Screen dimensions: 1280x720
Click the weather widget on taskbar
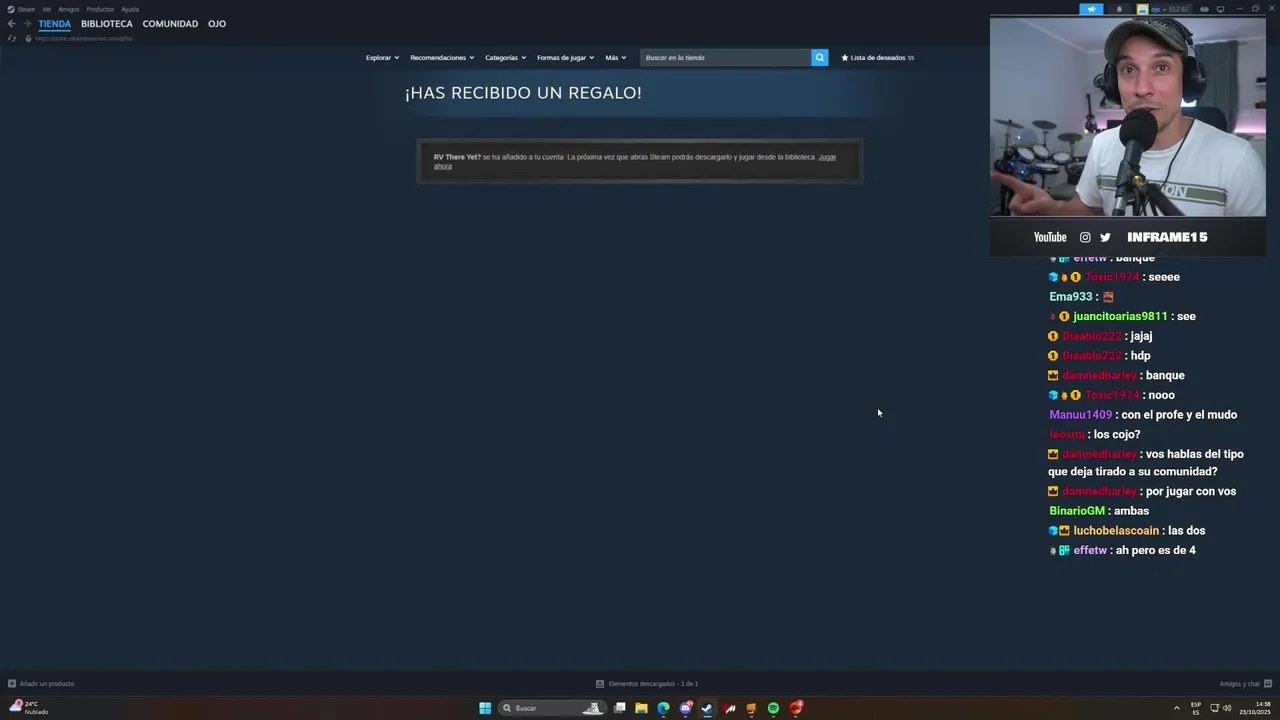click(x=28, y=708)
